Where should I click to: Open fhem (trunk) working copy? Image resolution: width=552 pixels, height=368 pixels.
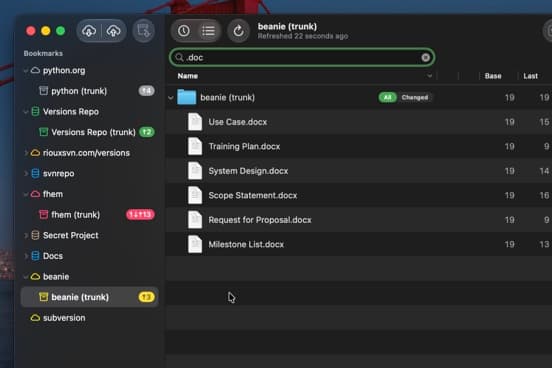click(75, 215)
